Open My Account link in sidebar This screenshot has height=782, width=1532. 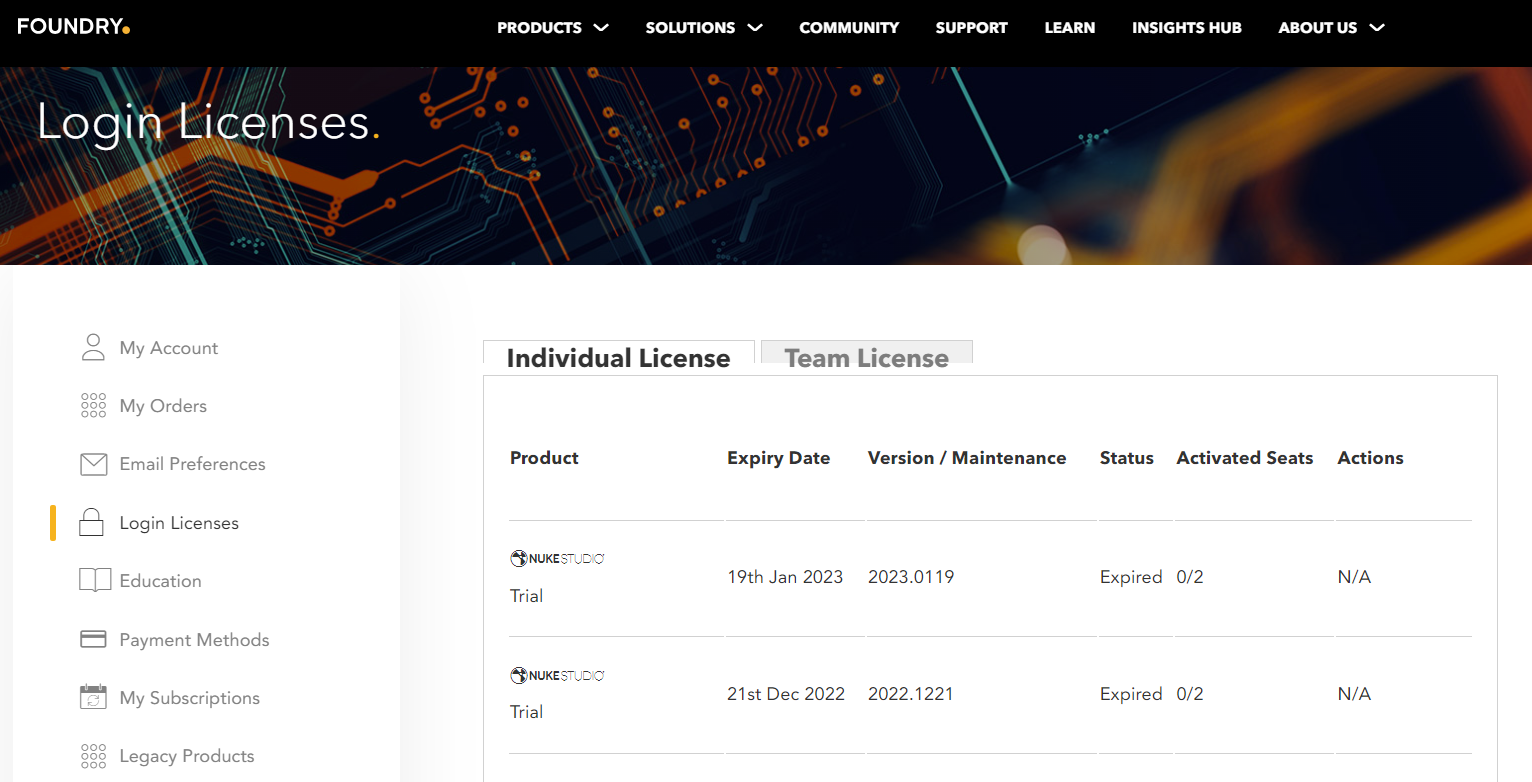(x=169, y=348)
